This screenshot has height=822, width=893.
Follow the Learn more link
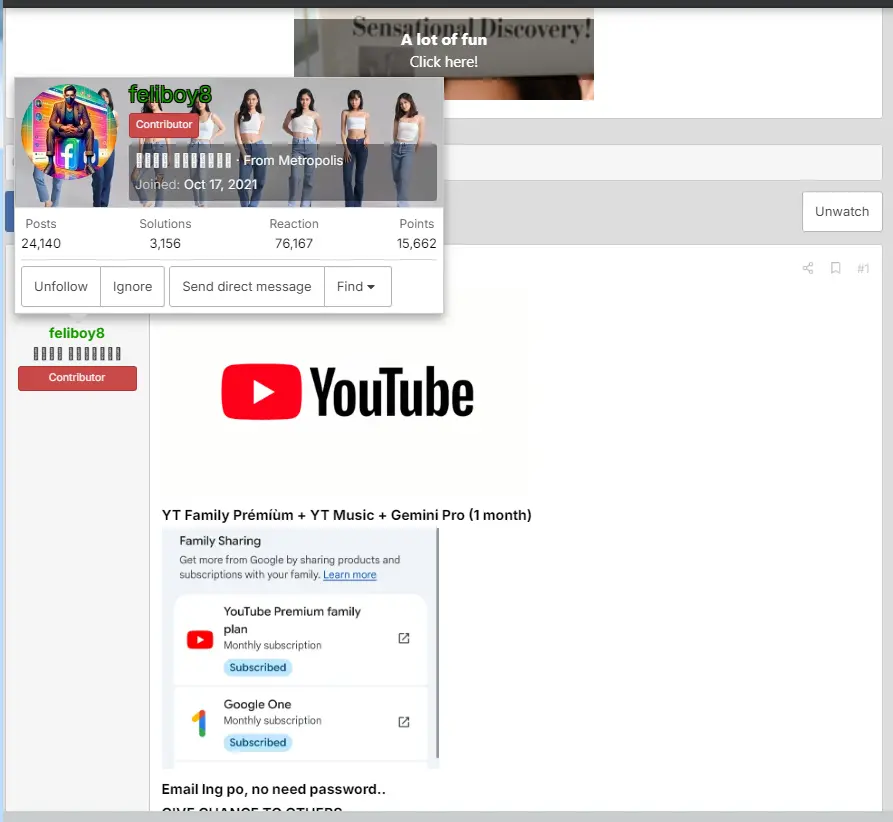coord(350,574)
